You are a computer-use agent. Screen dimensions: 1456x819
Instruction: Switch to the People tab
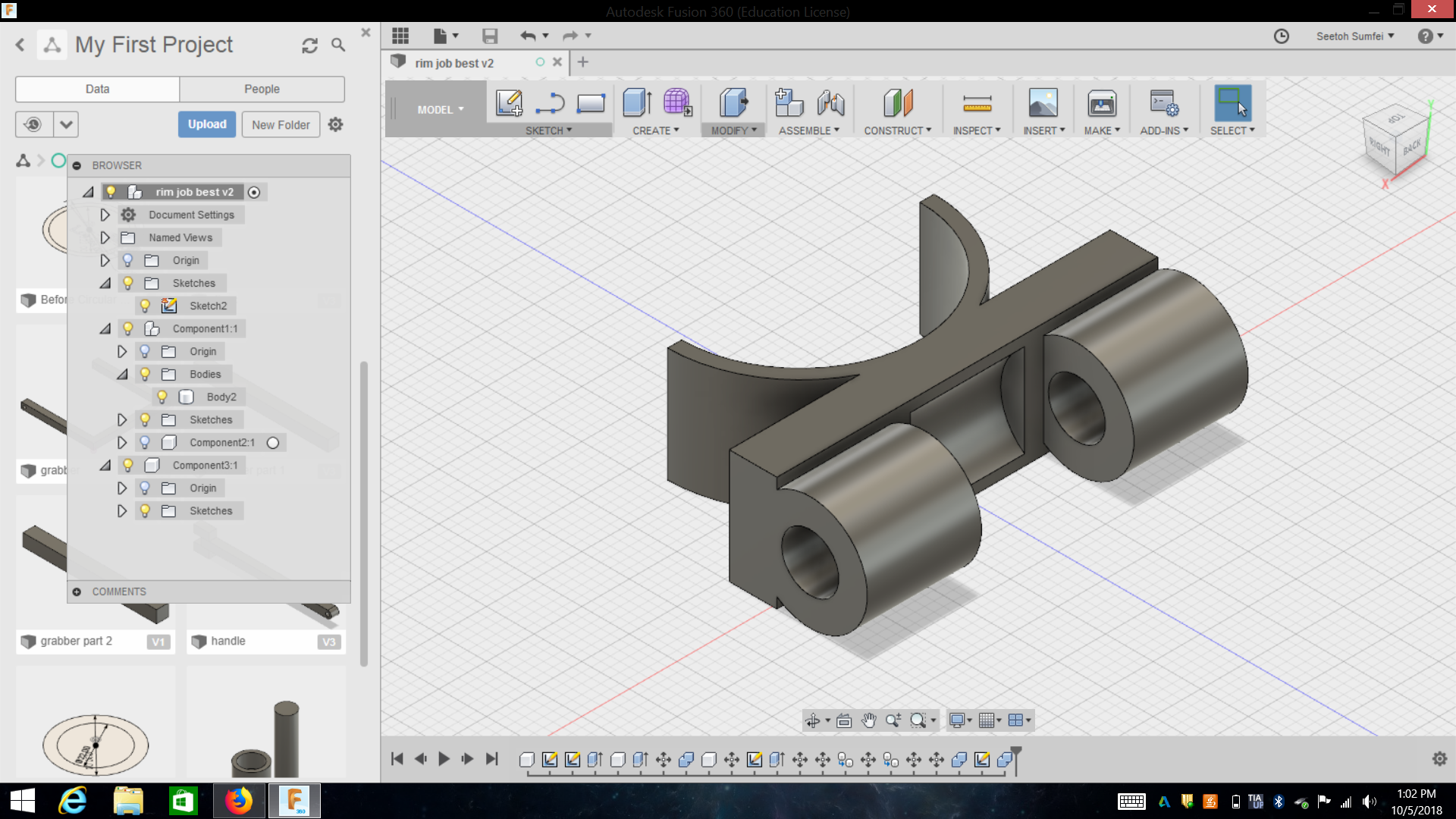pyautogui.click(x=262, y=89)
